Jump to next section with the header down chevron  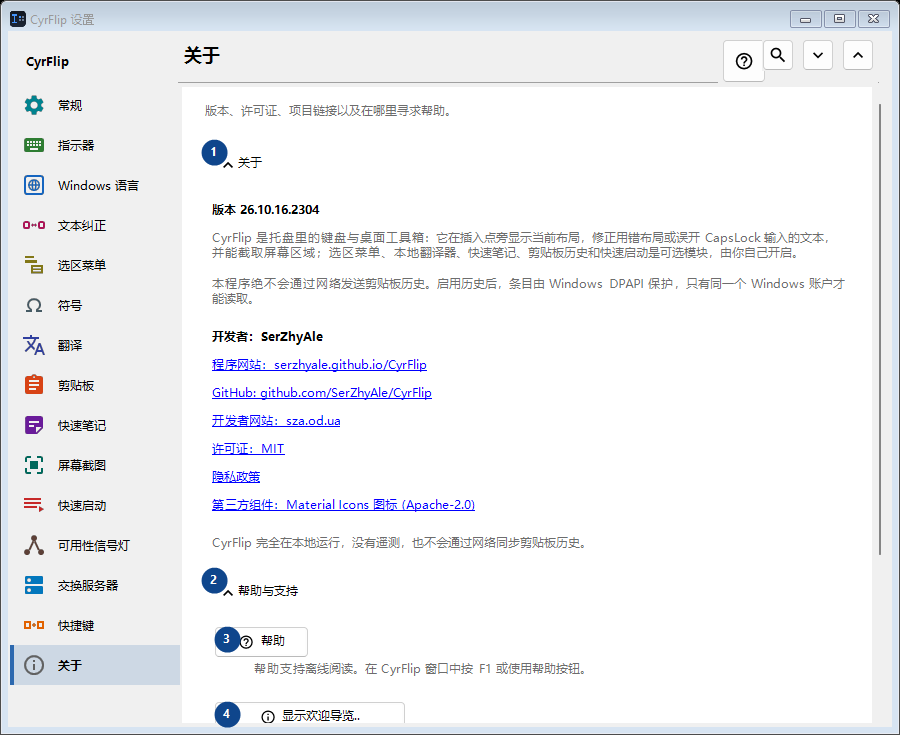(818, 55)
